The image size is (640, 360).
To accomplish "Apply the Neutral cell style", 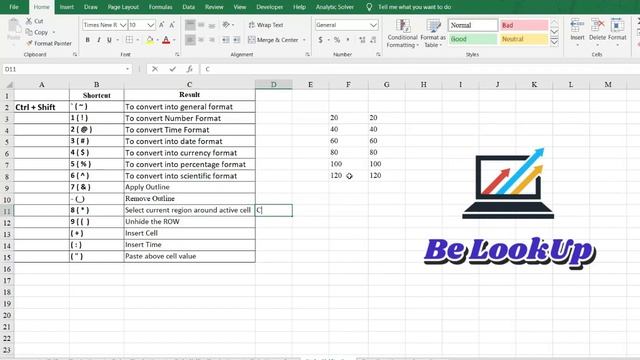I will (x=524, y=39).
